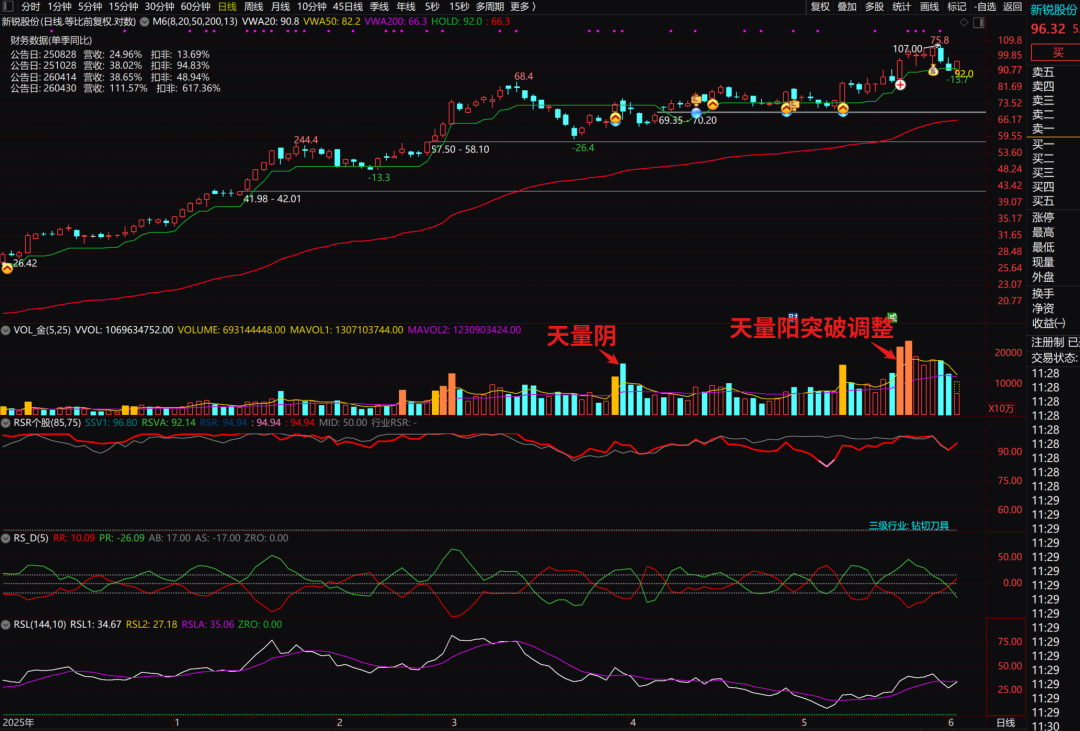Toggle the right side panel visibility icon

(978, 22)
